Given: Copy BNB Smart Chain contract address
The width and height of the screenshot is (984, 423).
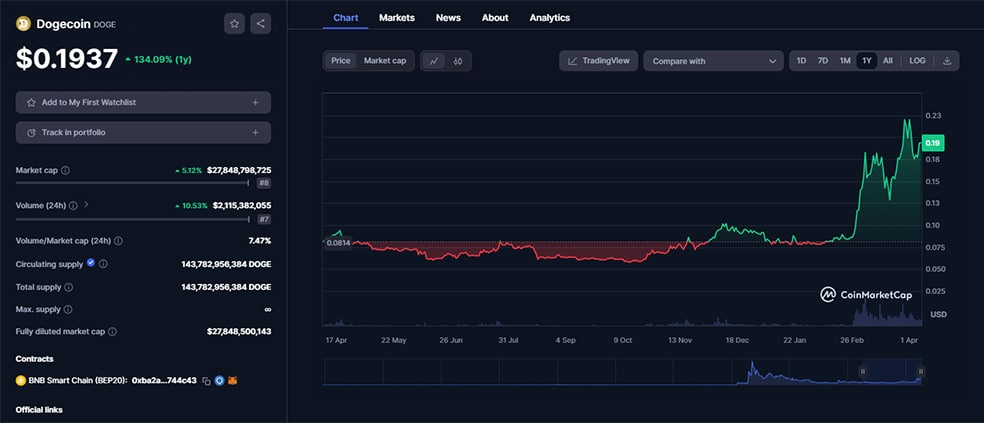Looking at the screenshot, I should click(x=206, y=381).
